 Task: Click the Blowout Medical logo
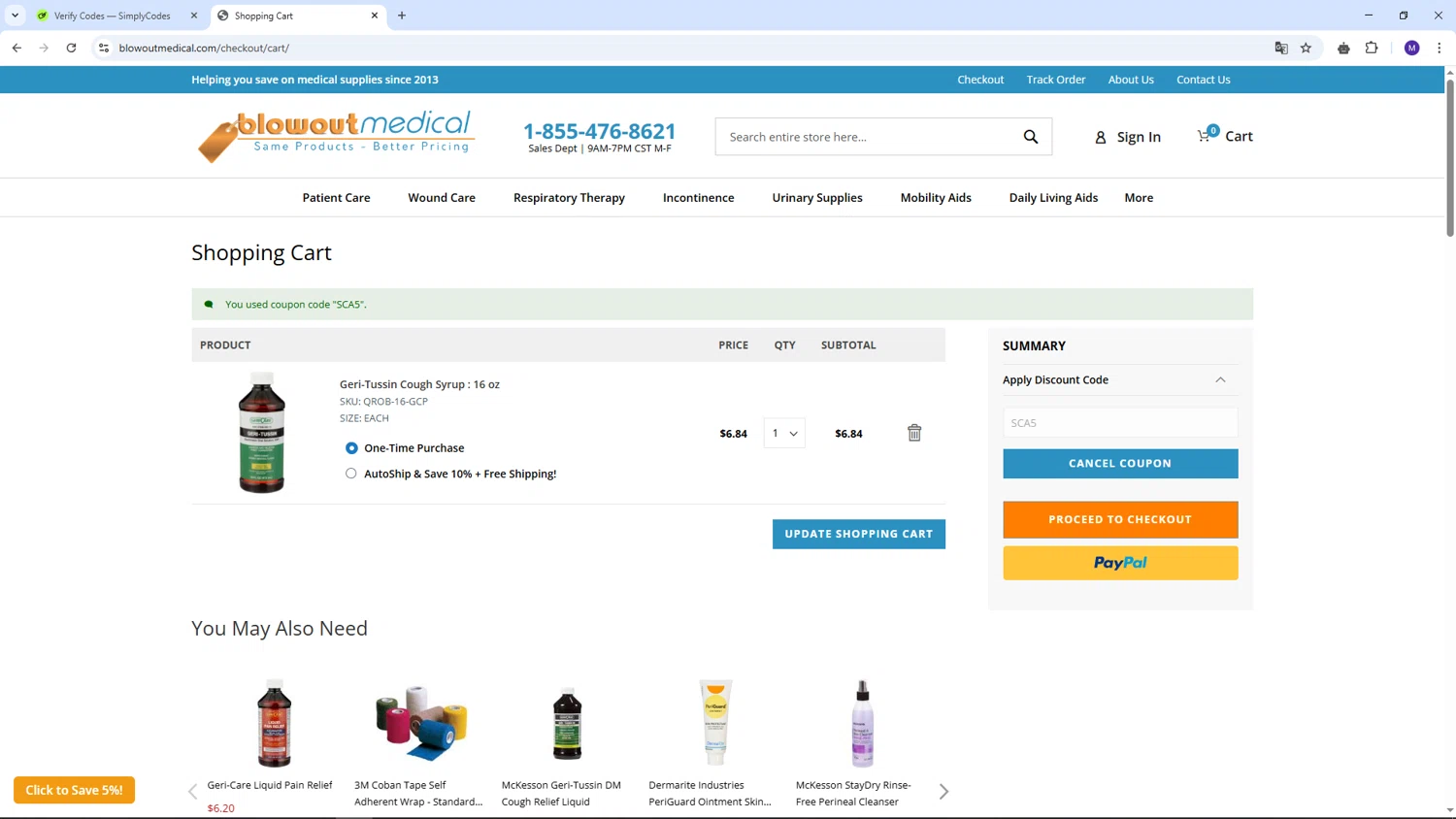[x=336, y=136]
